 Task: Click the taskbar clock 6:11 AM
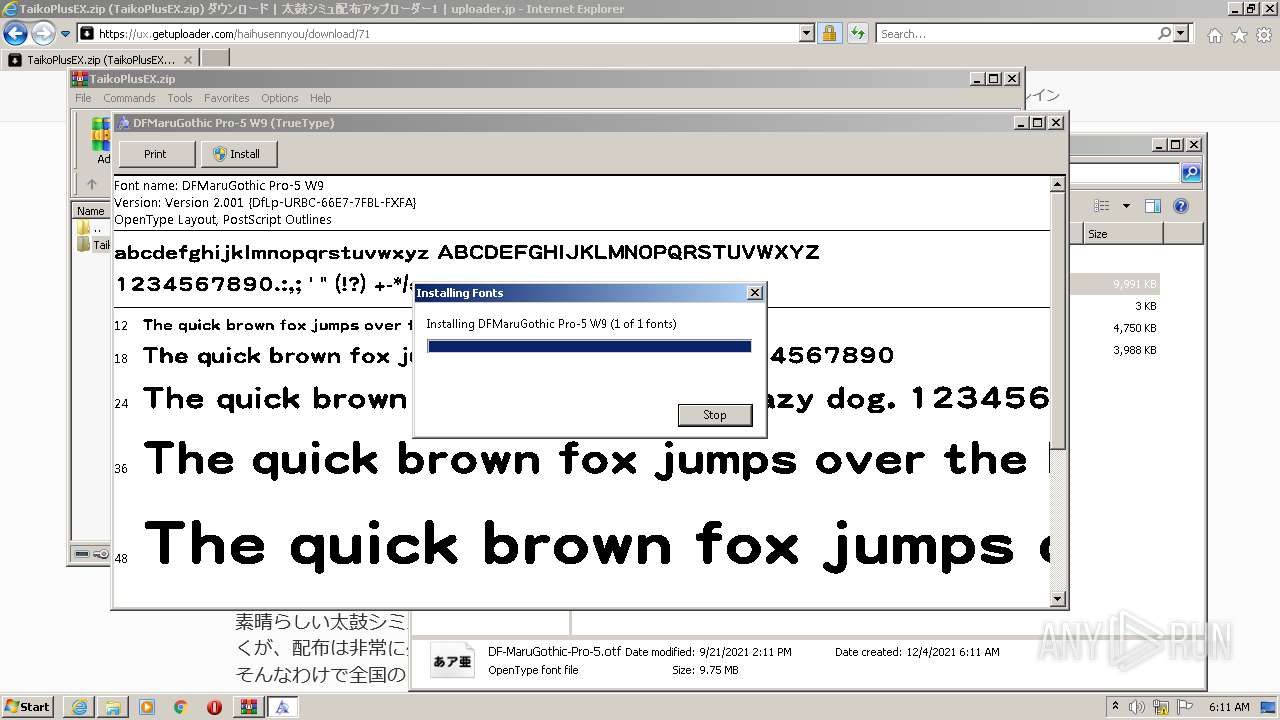[1229, 707]
